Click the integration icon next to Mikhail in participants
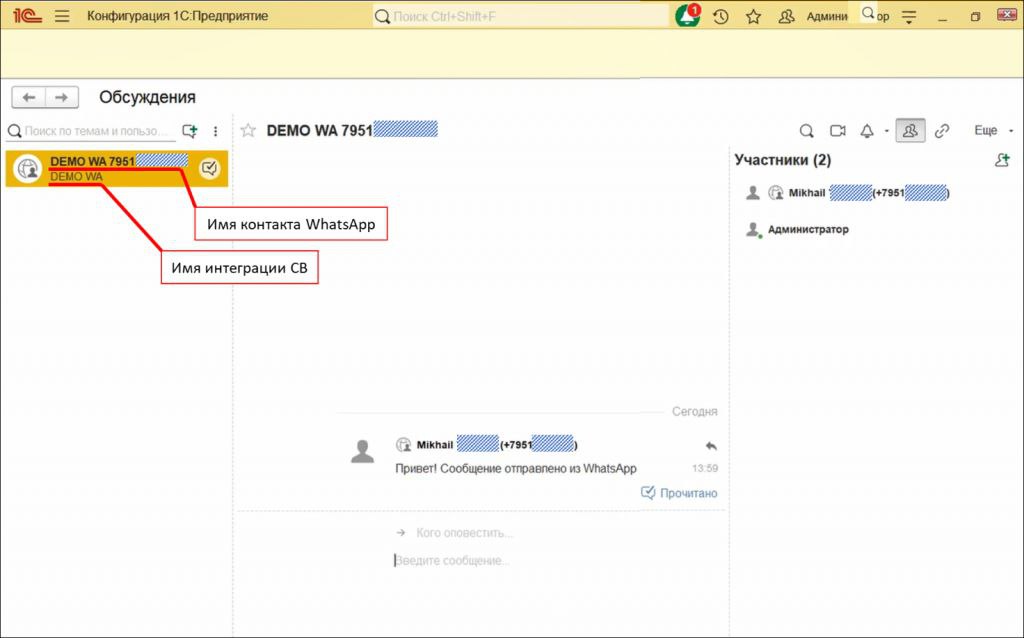Image resolution: width=1024 pixels, height=638 pixels. tap(776, 193)
